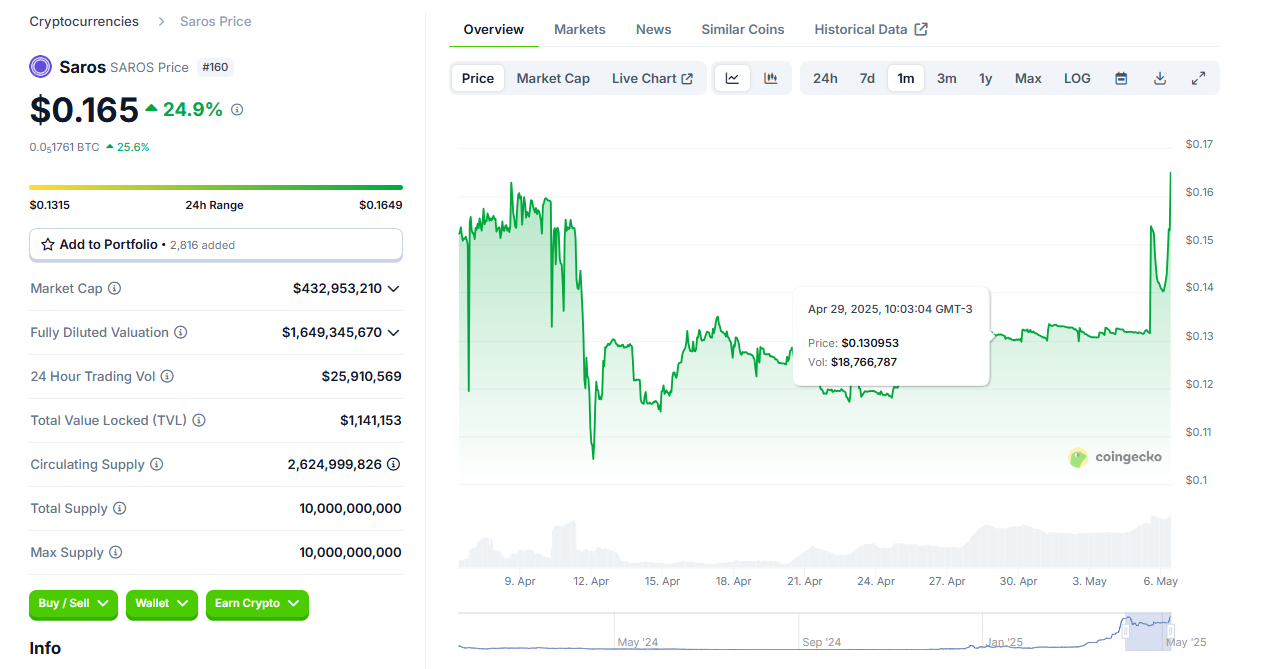
Task: Click the Add to Portfolio button
Action: pyautogui.click(x=216, y=244)
